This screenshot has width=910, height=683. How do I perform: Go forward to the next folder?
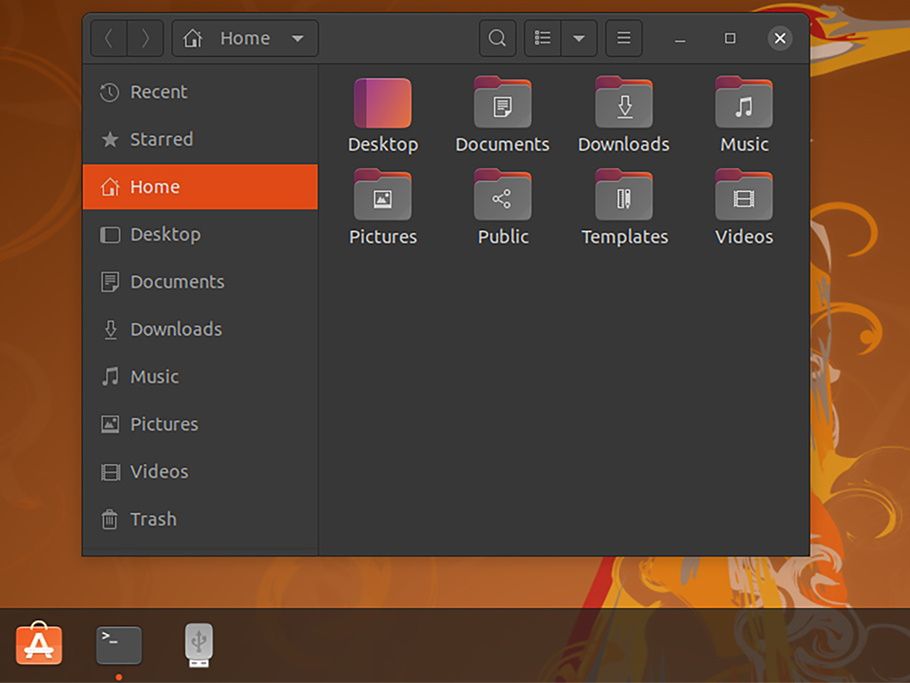pyautogui.click(x=146, y=39)
